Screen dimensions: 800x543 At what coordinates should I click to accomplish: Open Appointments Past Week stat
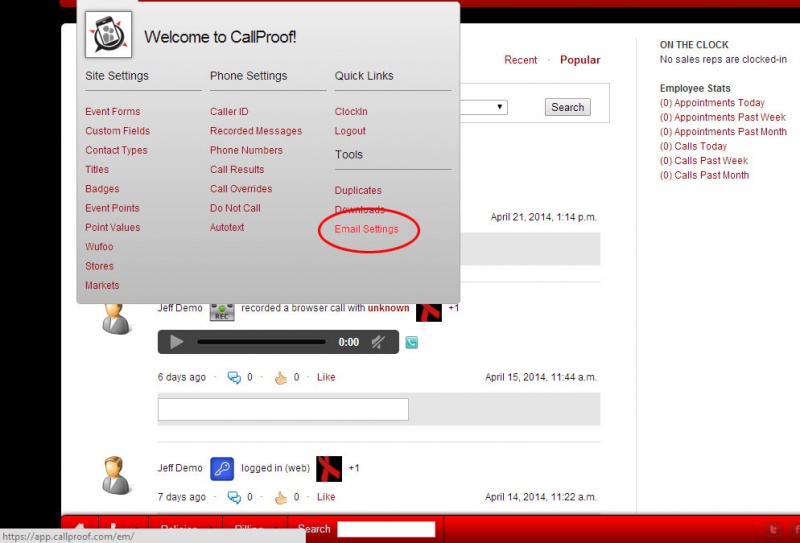723,117
